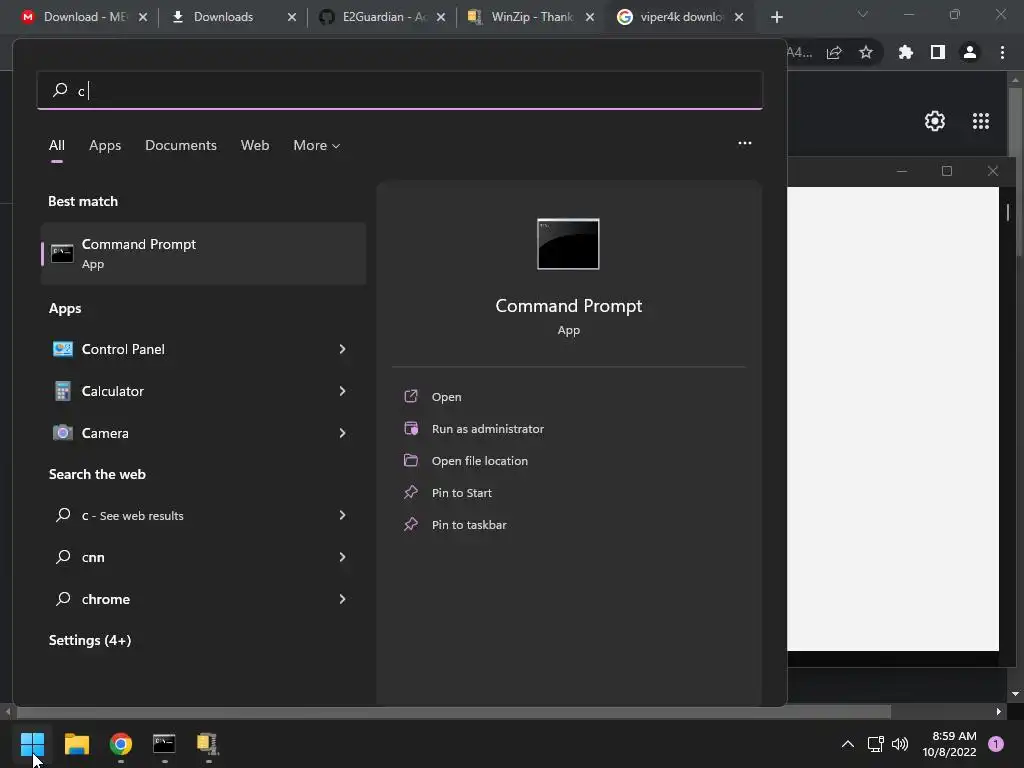Click Open in the preview pane
The width and height of the screenshot is (1024, 768).
446,396
